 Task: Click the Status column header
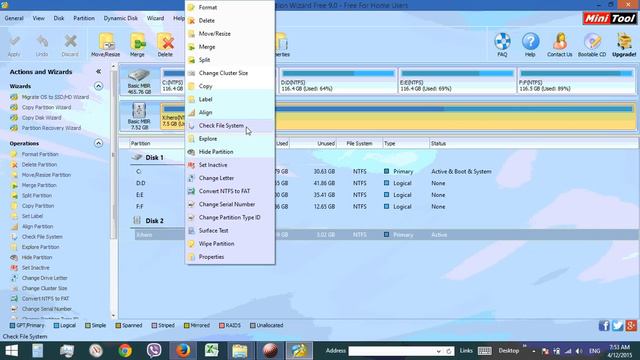tap(438, 143)
